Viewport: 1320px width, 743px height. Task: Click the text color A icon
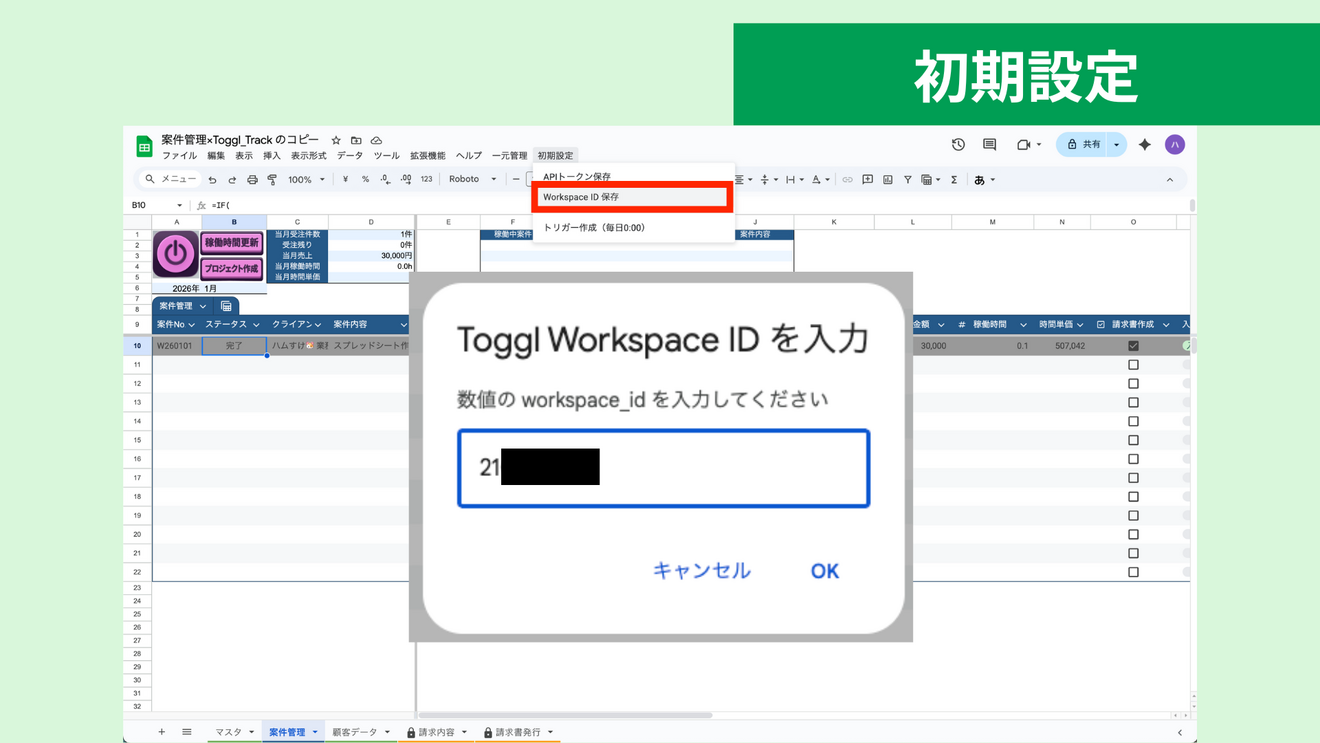point(816,180)
